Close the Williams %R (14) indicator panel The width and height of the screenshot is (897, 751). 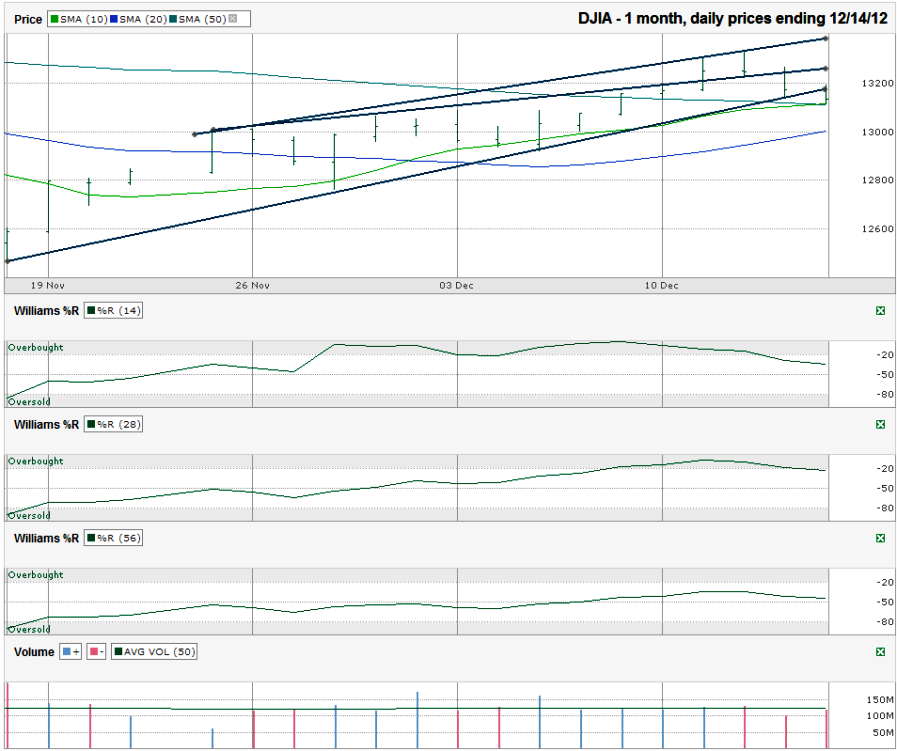(x=880, y=311)
